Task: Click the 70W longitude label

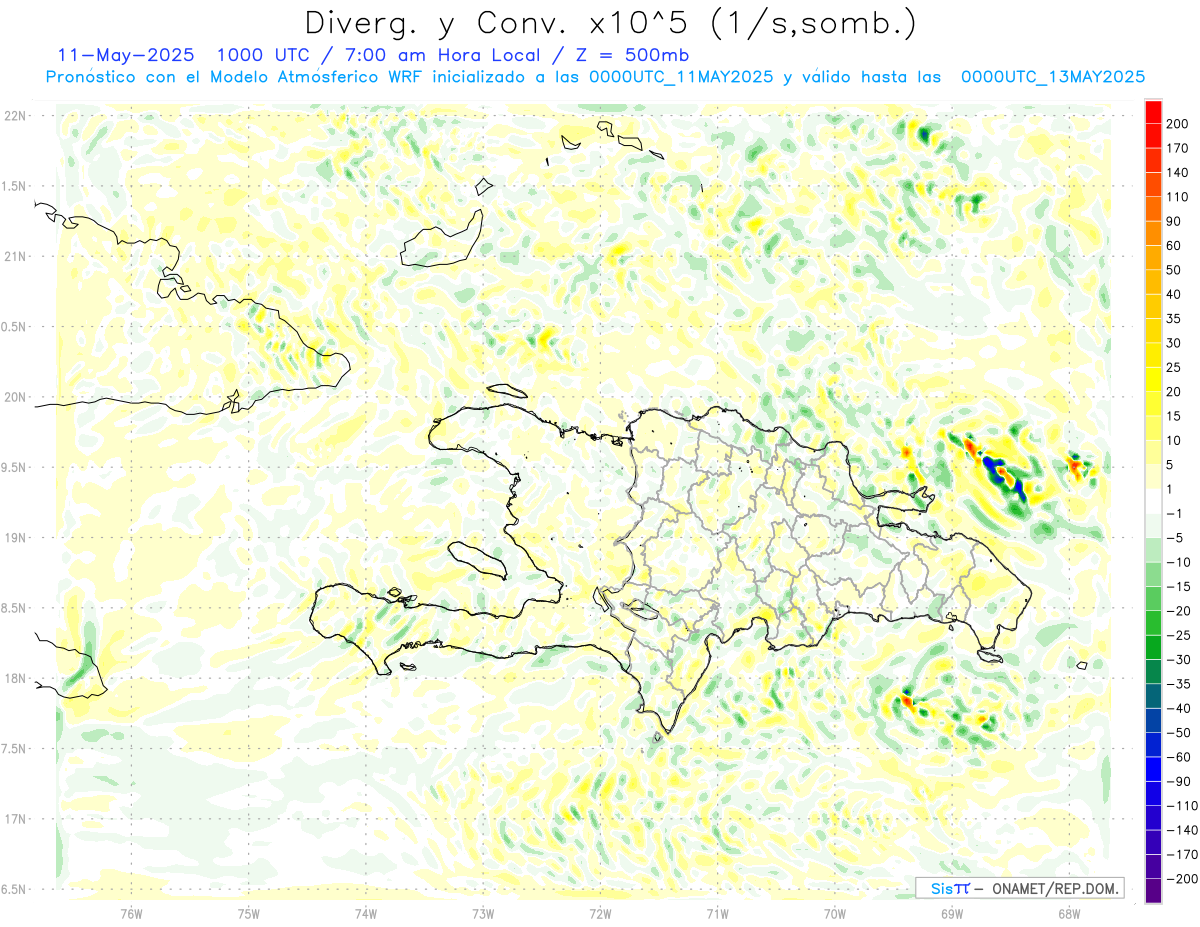Action: point(835,913)
